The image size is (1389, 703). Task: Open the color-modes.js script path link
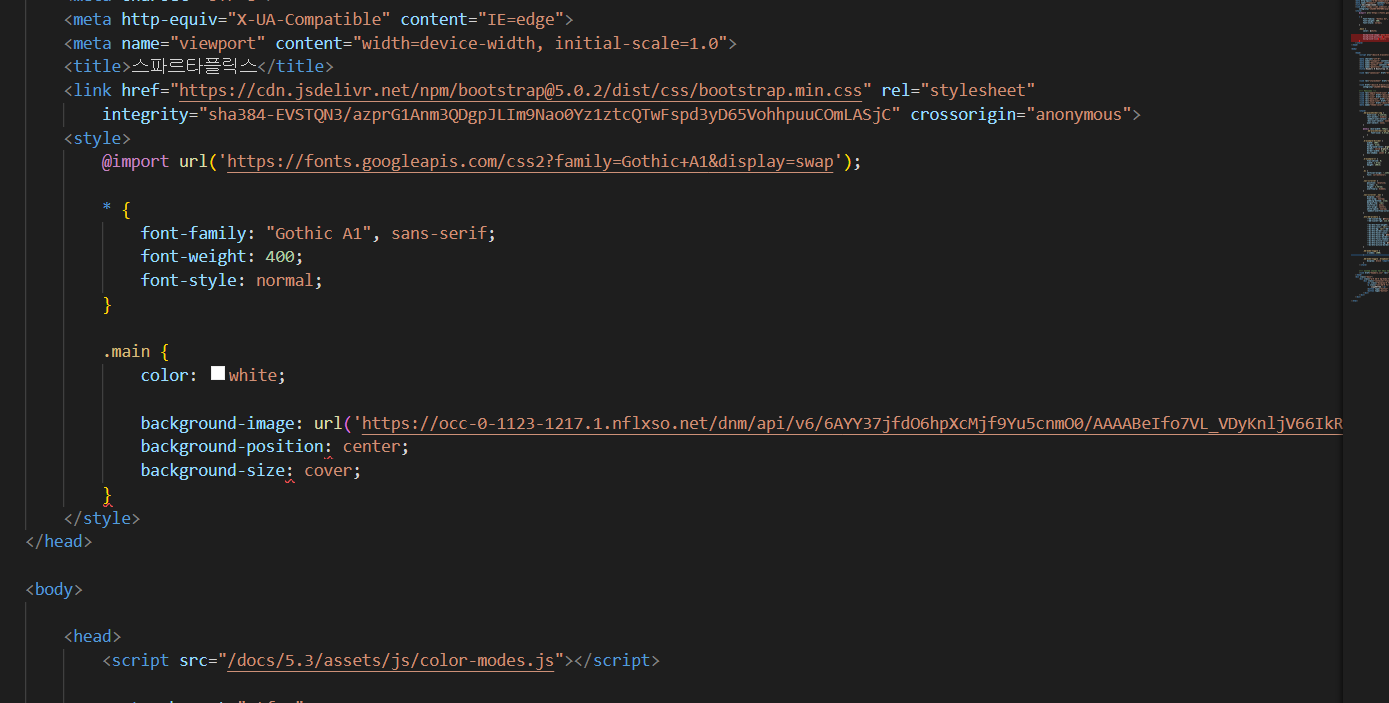[x=391, y=661]
